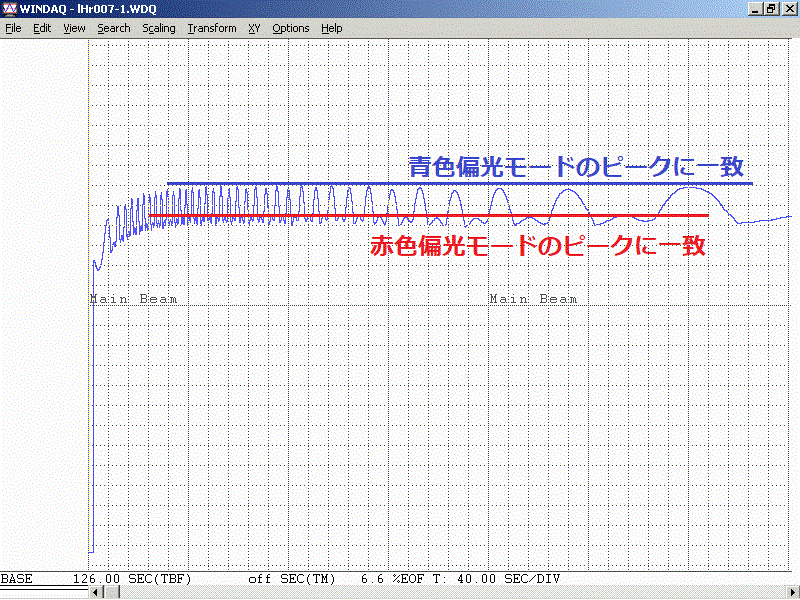Click the 'BASE' status bar entry

point(17,579)
